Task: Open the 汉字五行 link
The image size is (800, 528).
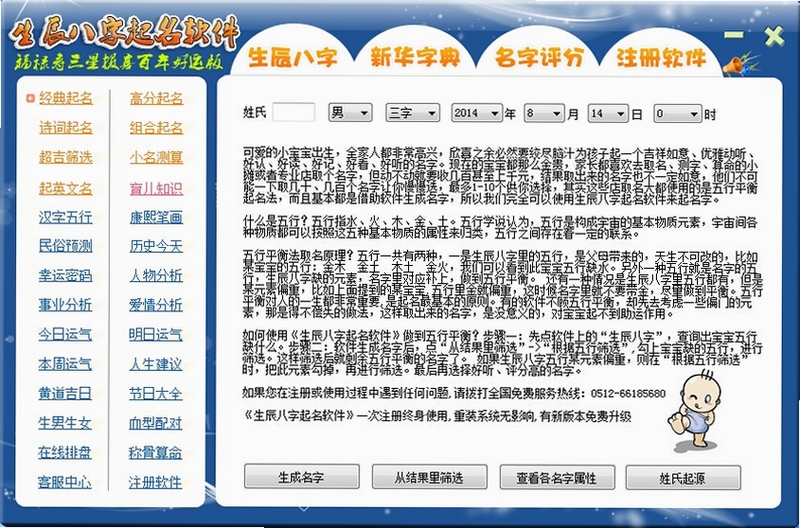Action: pos(65,217)
